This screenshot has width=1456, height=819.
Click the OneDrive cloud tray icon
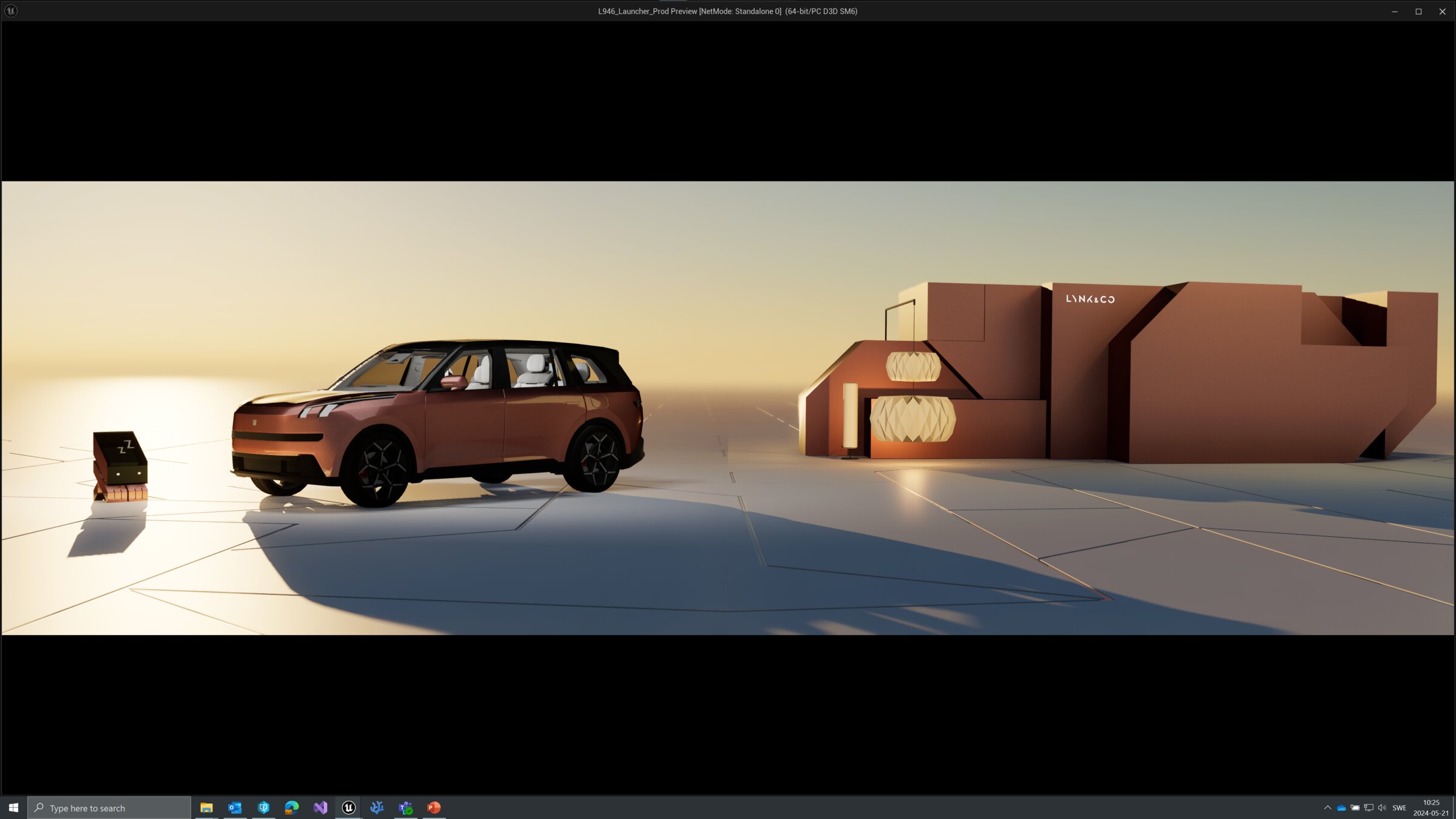point(1341,807)
